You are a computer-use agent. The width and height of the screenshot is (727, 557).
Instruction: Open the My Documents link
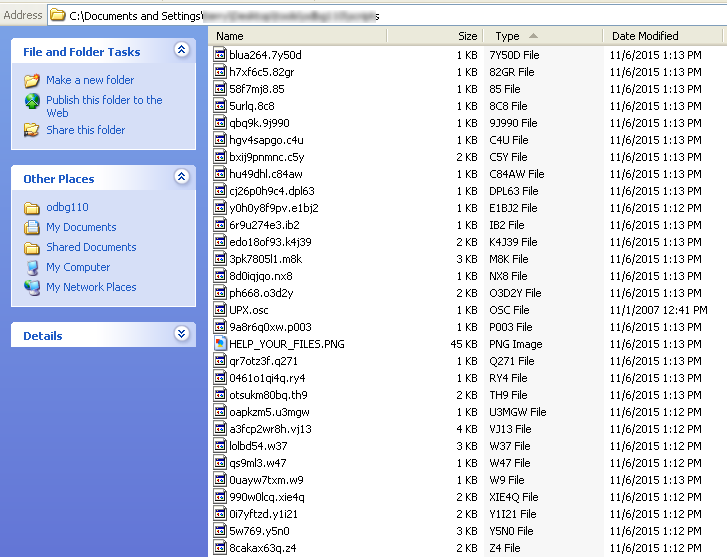(81, 227)
